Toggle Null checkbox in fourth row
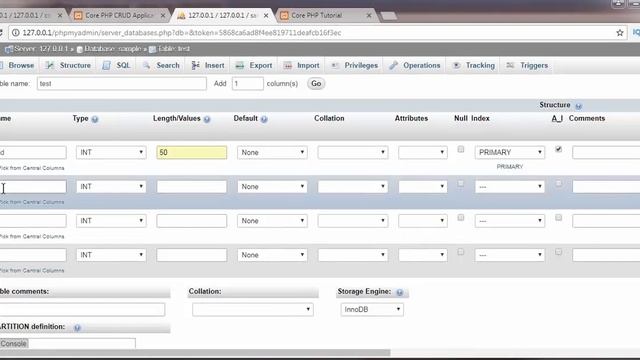The width and height of the screenshot is (640, 360). 460,252
